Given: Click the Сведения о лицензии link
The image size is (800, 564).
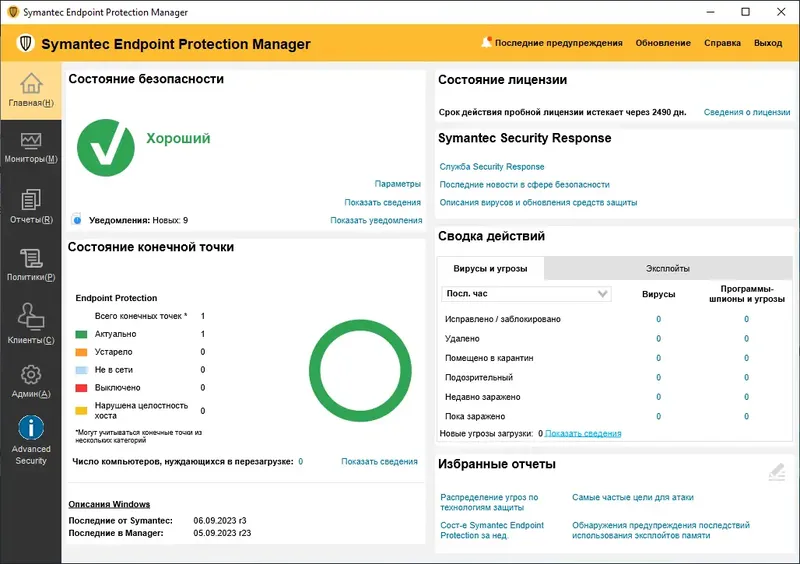Looking at the screenshot, I should click(747, 112).
